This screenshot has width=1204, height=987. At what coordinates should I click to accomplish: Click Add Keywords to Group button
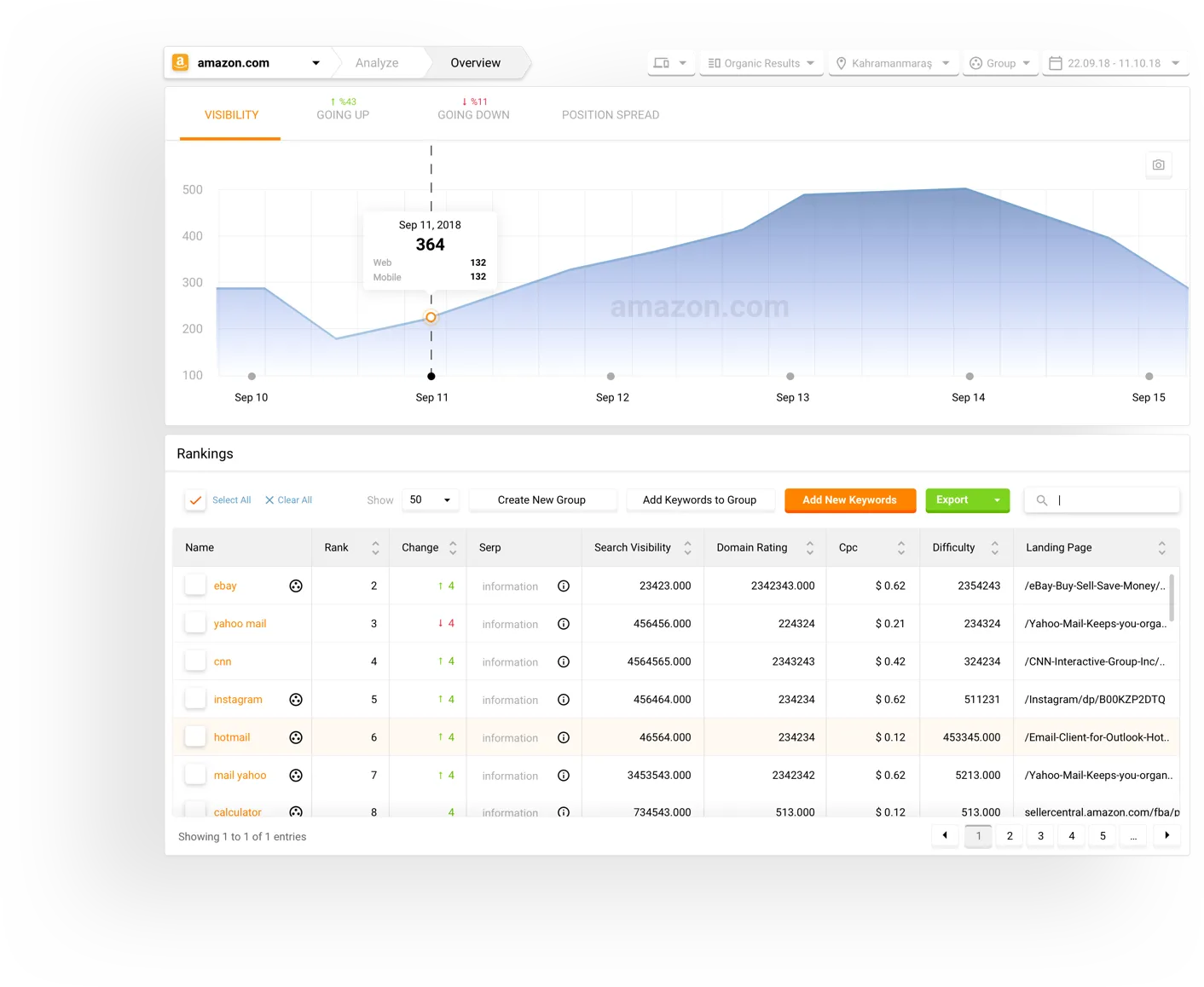(x=699, y=500)
